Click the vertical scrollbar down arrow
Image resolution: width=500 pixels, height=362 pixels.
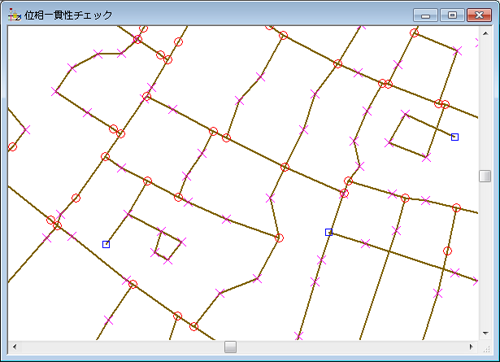click(x=485, y=333)
